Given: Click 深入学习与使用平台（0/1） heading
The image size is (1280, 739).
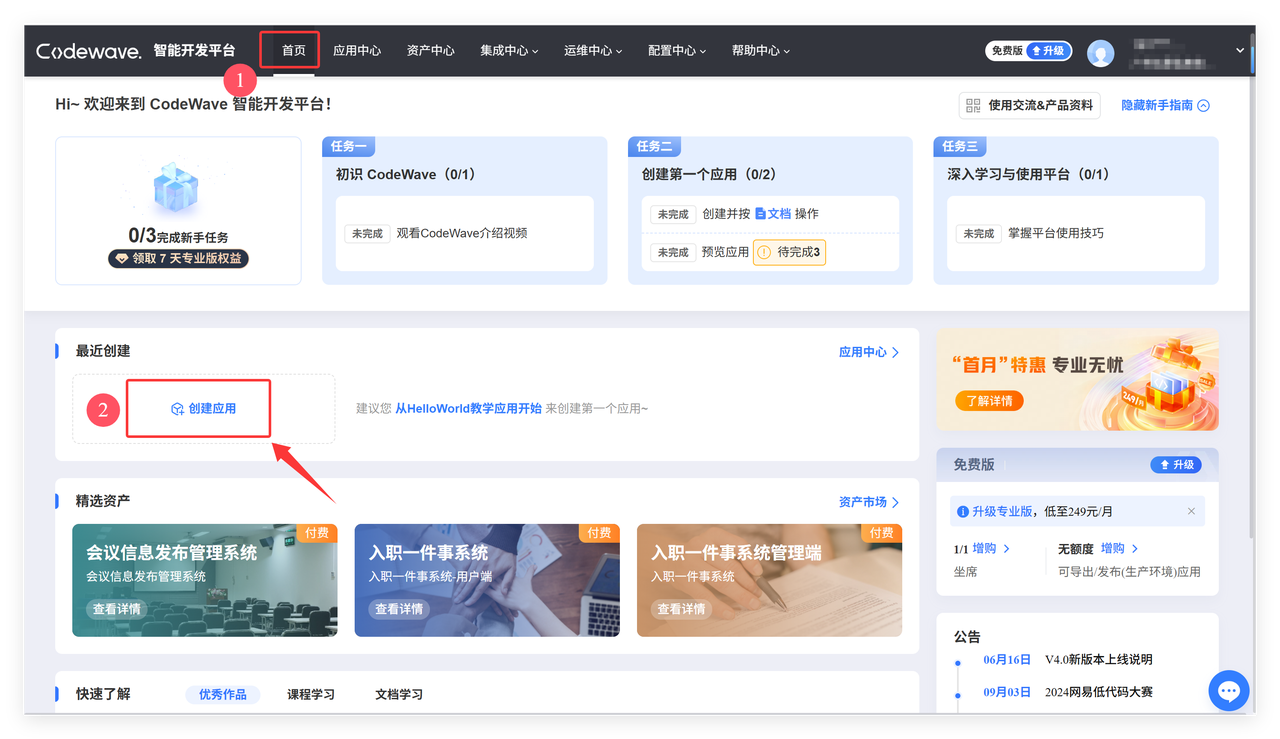Looking at the screenshot, I should click(1031, 174).
